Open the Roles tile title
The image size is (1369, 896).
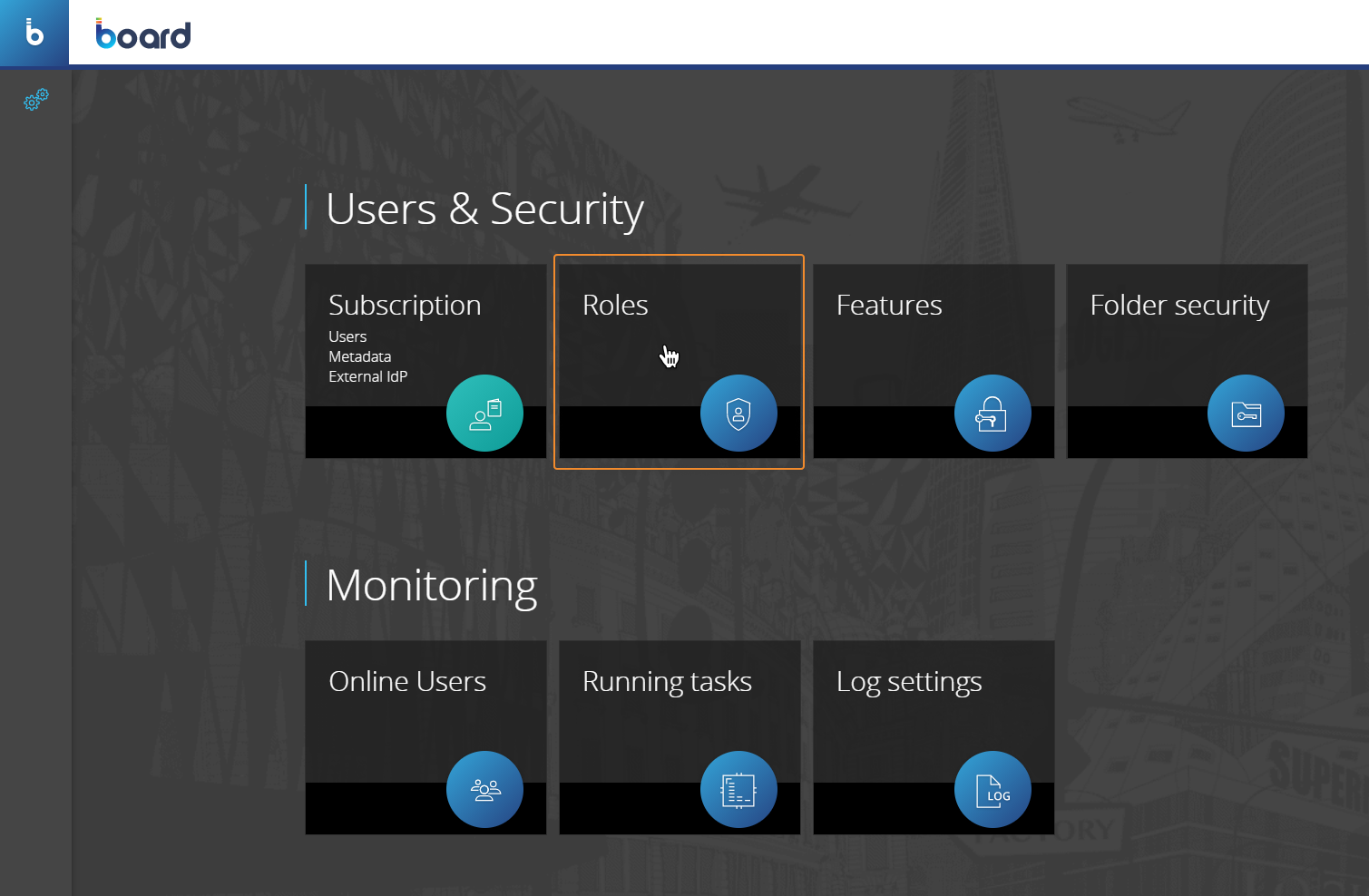tap(615, 306)
